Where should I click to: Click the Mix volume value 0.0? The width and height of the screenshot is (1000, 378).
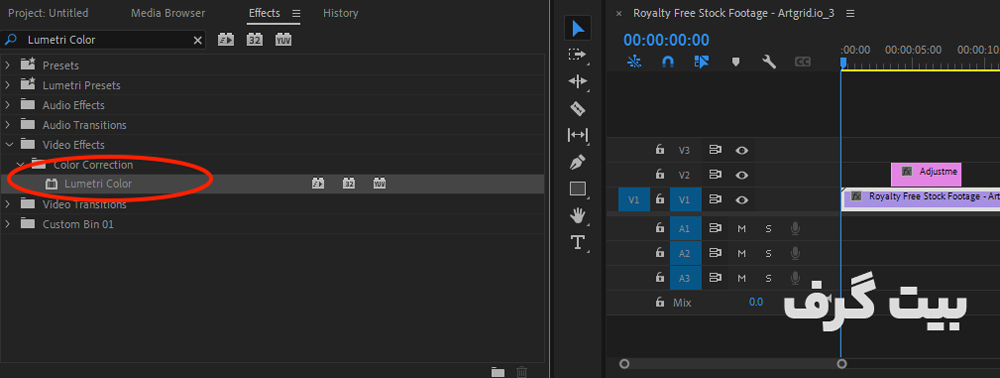point(756,302)
